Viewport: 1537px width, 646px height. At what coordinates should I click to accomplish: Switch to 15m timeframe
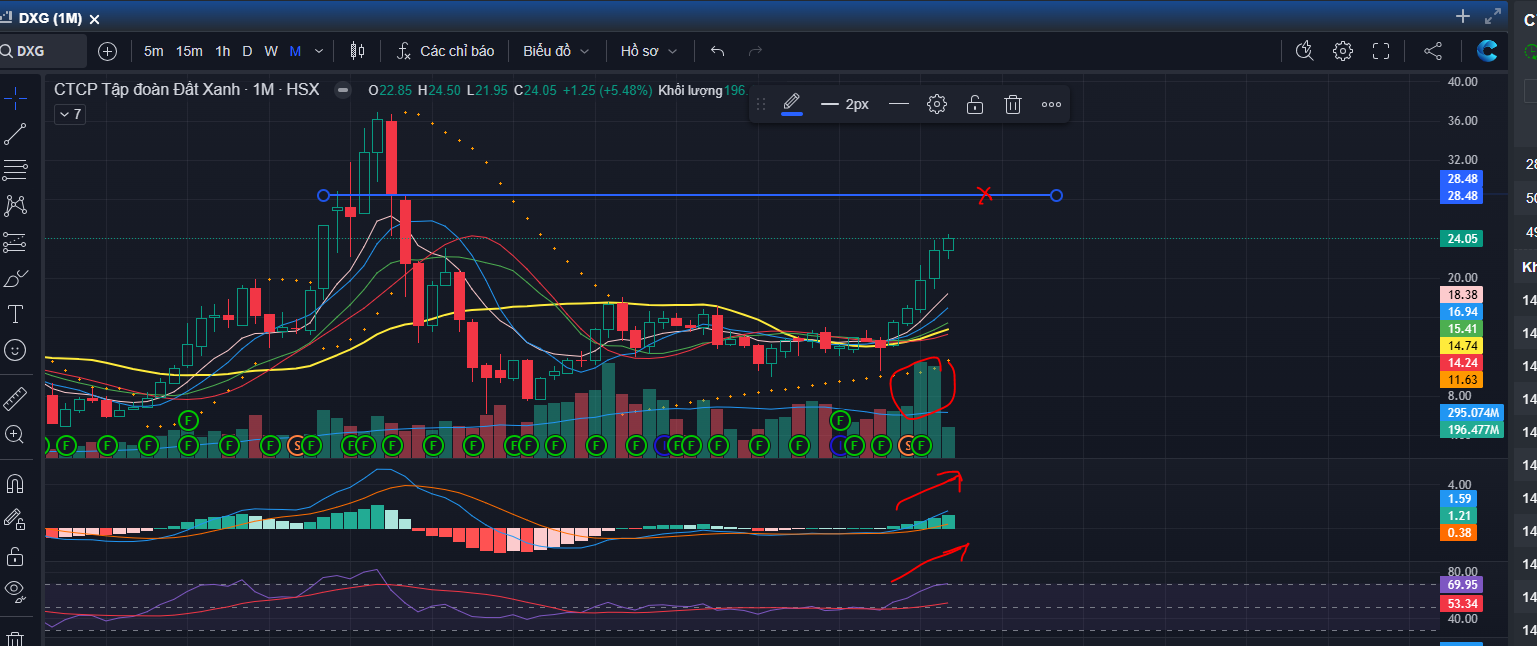pyautogui.click(x=189, y=51)
